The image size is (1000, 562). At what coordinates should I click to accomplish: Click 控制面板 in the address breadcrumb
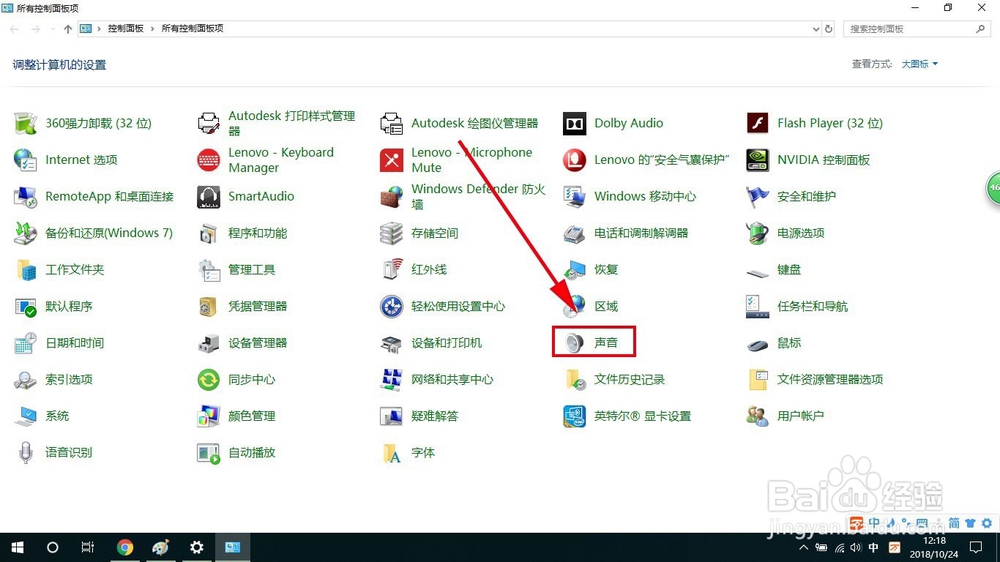pos(126,29)
